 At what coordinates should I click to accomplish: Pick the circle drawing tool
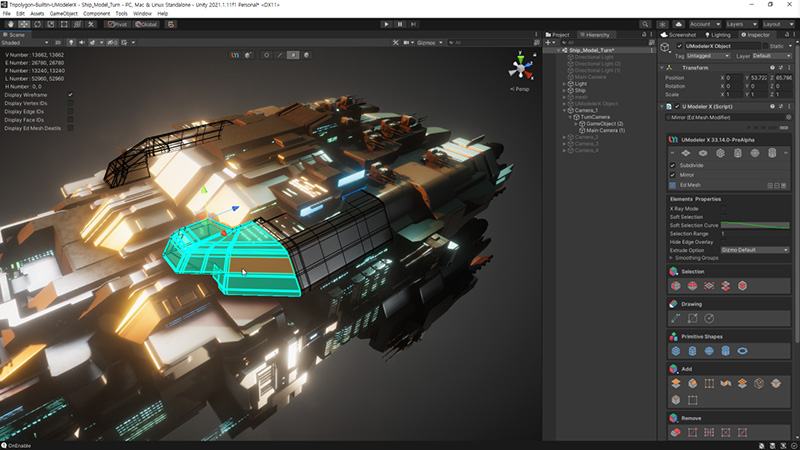pos(709,318)
